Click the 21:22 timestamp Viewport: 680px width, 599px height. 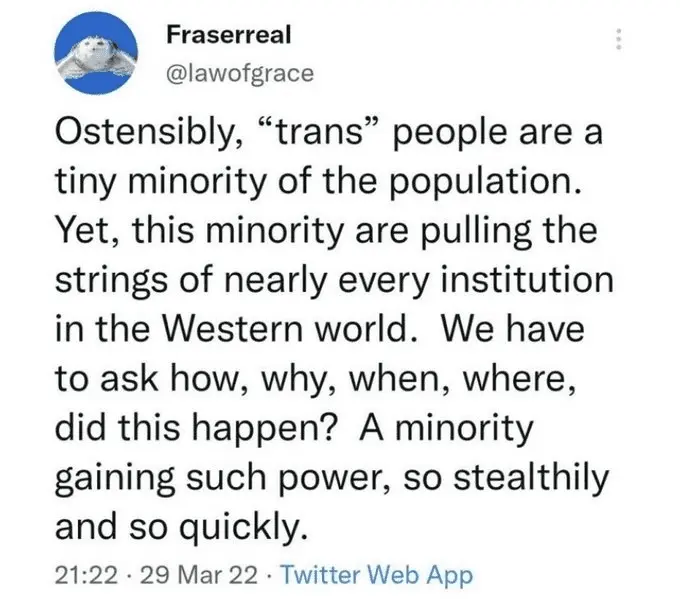click(x=86, y=576)
